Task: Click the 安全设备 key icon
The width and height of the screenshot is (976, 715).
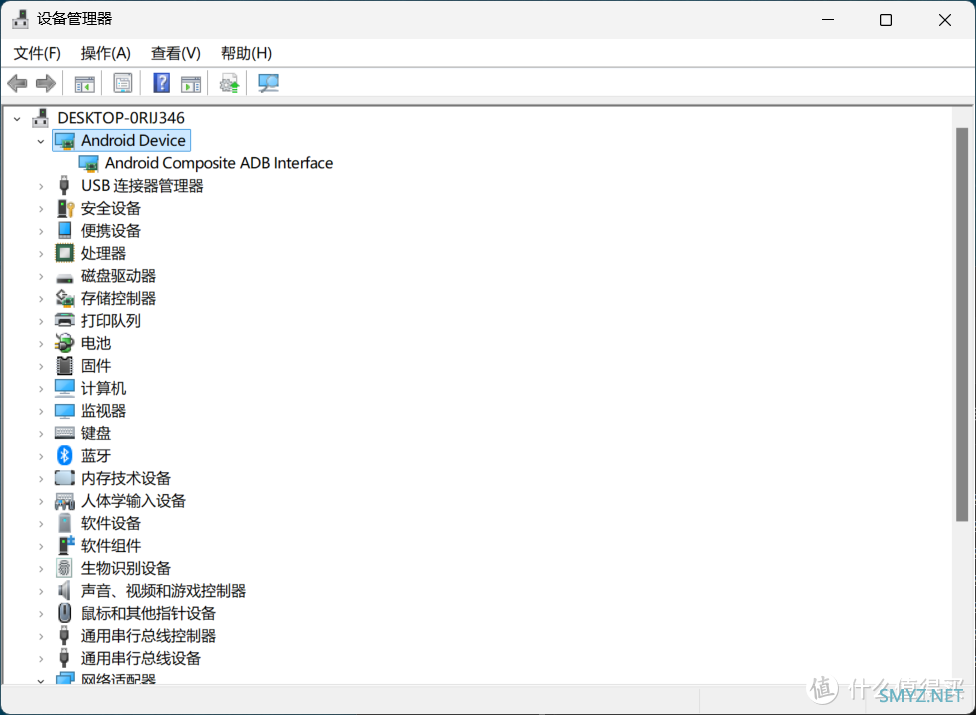Action: 65,208
